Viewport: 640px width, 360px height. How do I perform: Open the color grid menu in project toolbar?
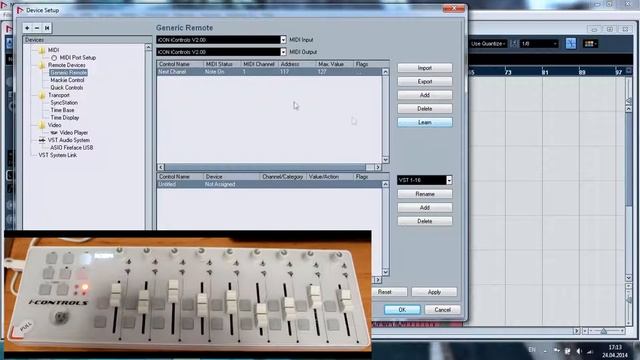[x=590, y=43]
